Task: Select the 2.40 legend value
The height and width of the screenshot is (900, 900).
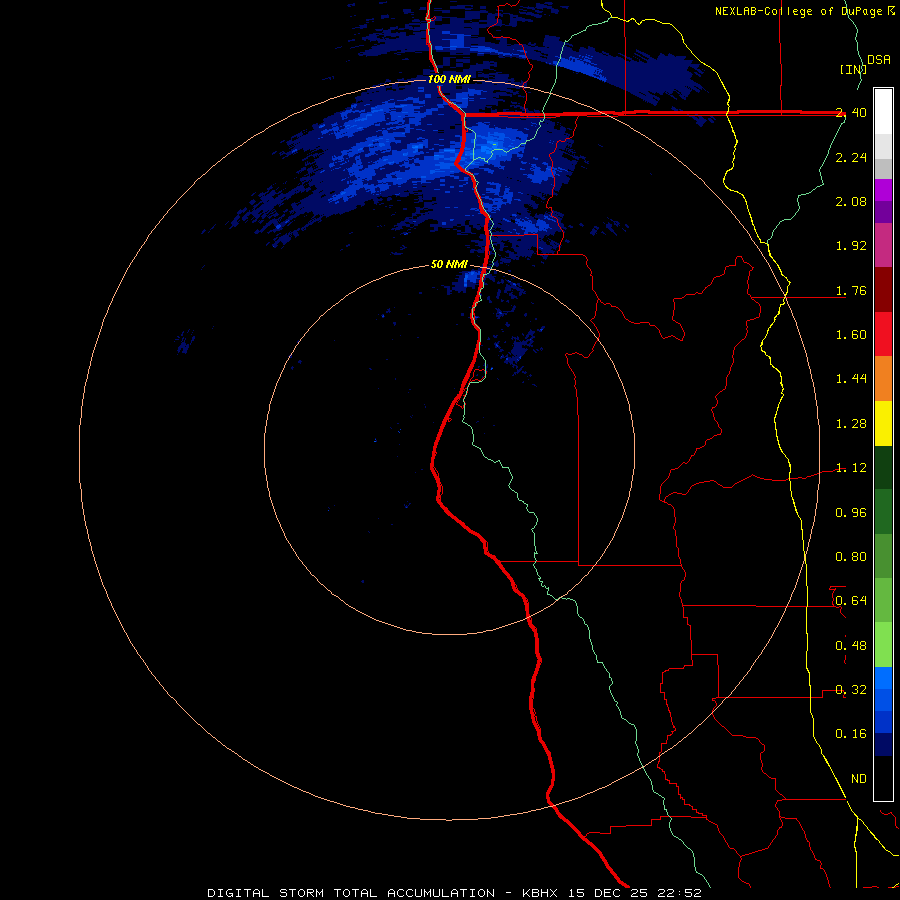Action: [x=851, y=112]
